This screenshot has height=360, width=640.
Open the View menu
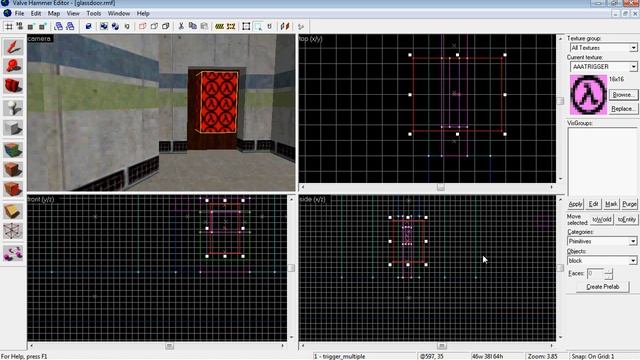coord(73,13)
